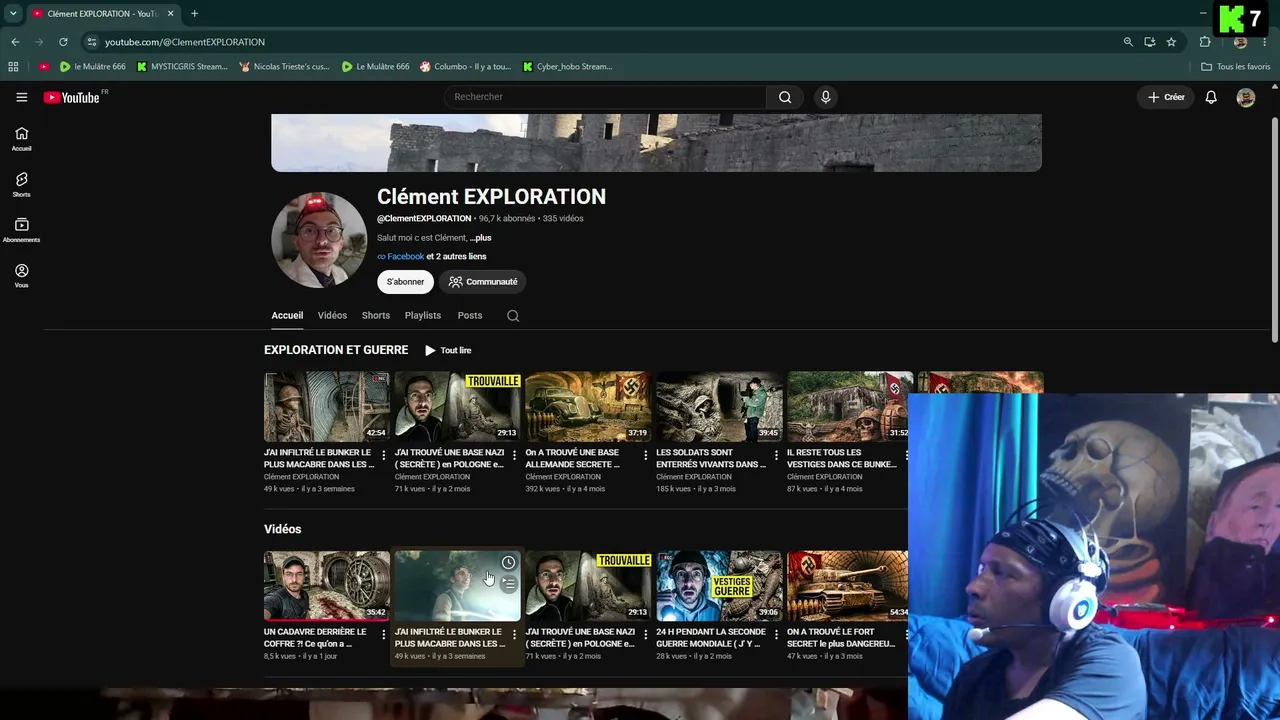Open the Créer menu button

pos(1166,97)
